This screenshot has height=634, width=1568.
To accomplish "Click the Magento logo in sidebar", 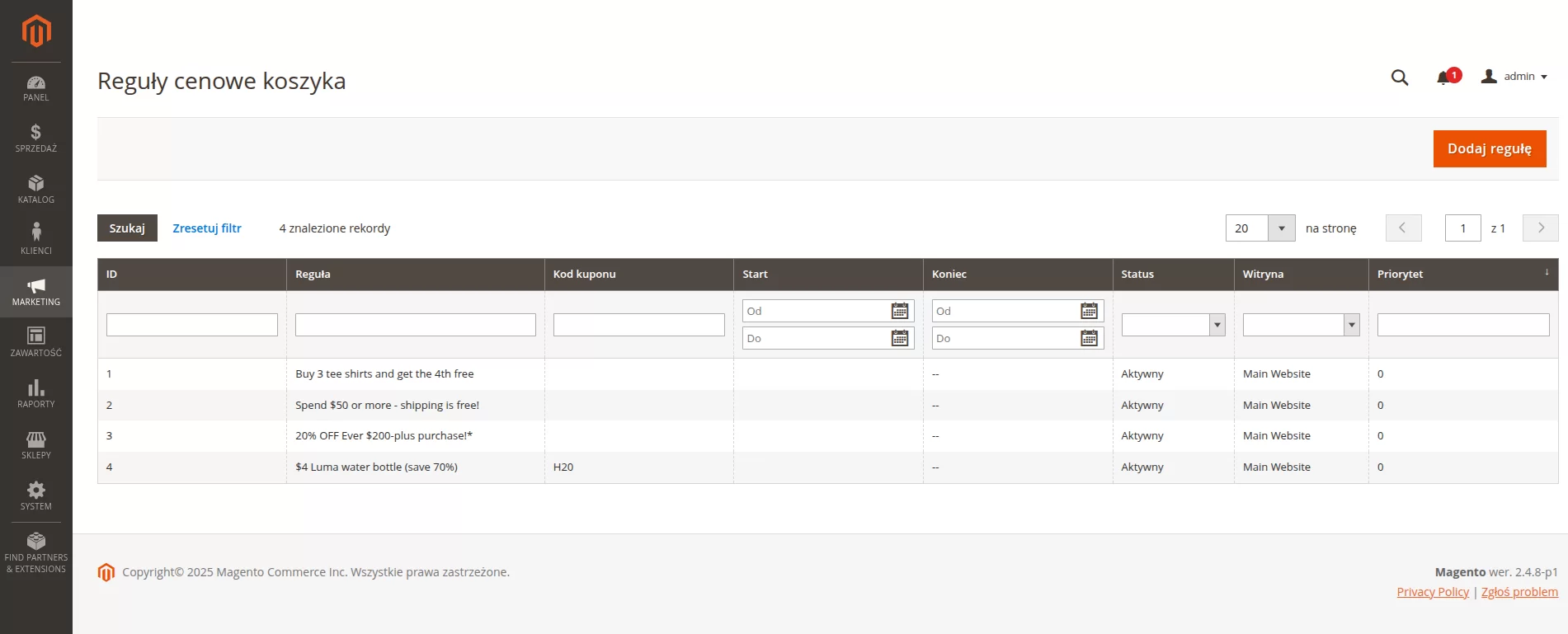I will 36,31.
